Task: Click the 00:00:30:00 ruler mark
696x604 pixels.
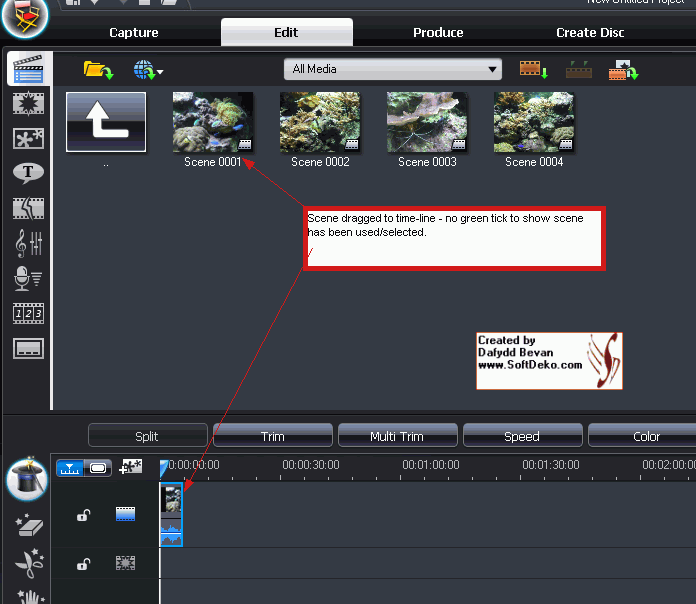Action: (x=311, y=465)
